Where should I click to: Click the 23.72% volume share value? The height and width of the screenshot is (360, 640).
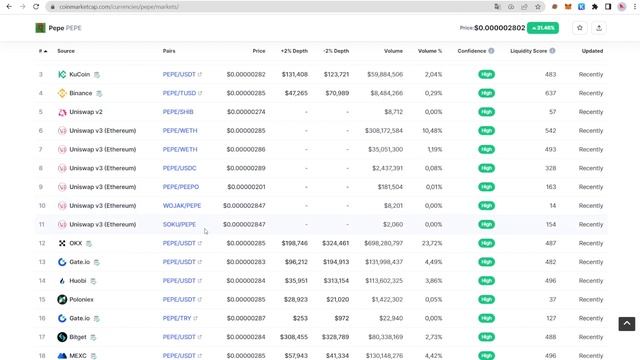tap(432, 243)
